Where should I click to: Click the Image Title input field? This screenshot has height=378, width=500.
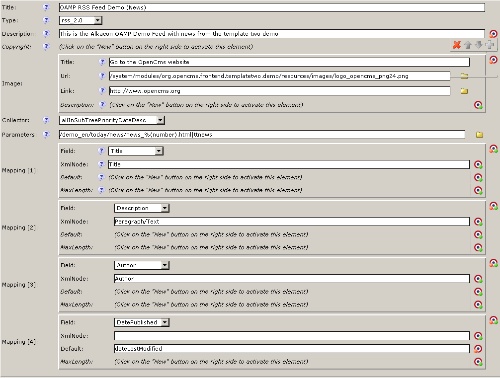pyautogui.click(x=289, y=62)
